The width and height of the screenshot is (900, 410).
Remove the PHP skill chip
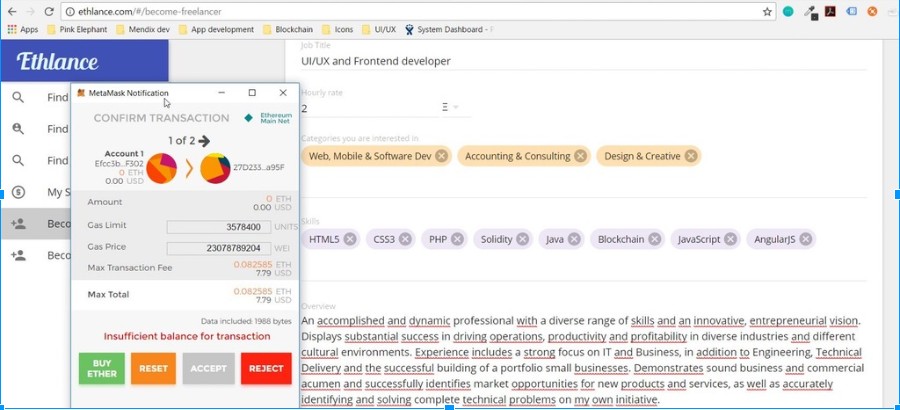click(x=457, y=239)
